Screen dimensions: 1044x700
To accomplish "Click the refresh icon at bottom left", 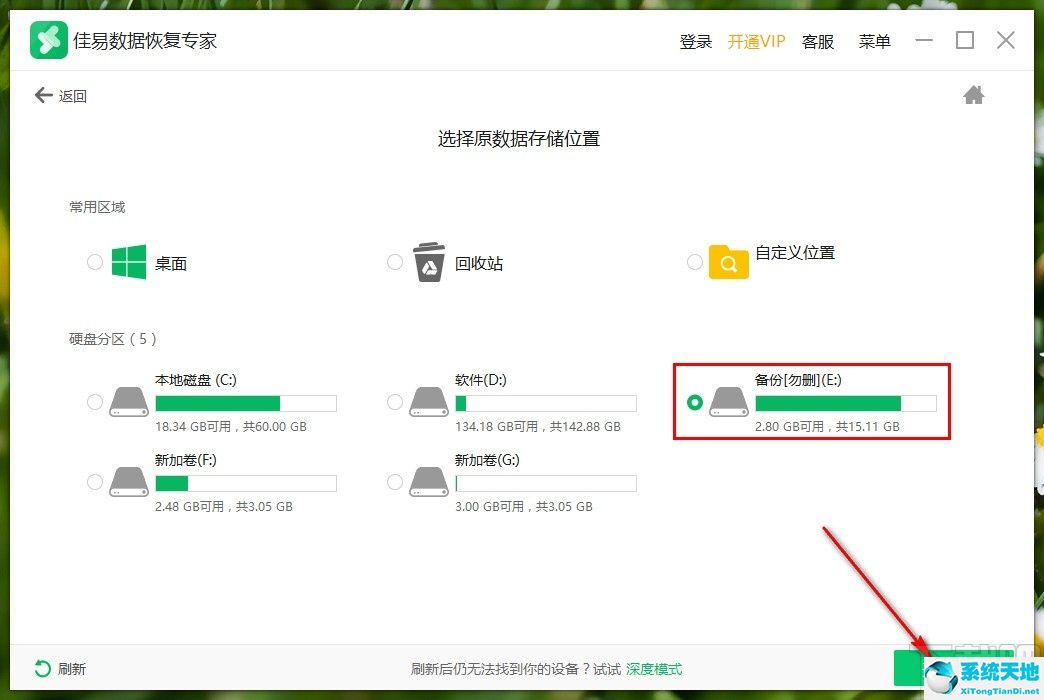I will click(40, 668).
